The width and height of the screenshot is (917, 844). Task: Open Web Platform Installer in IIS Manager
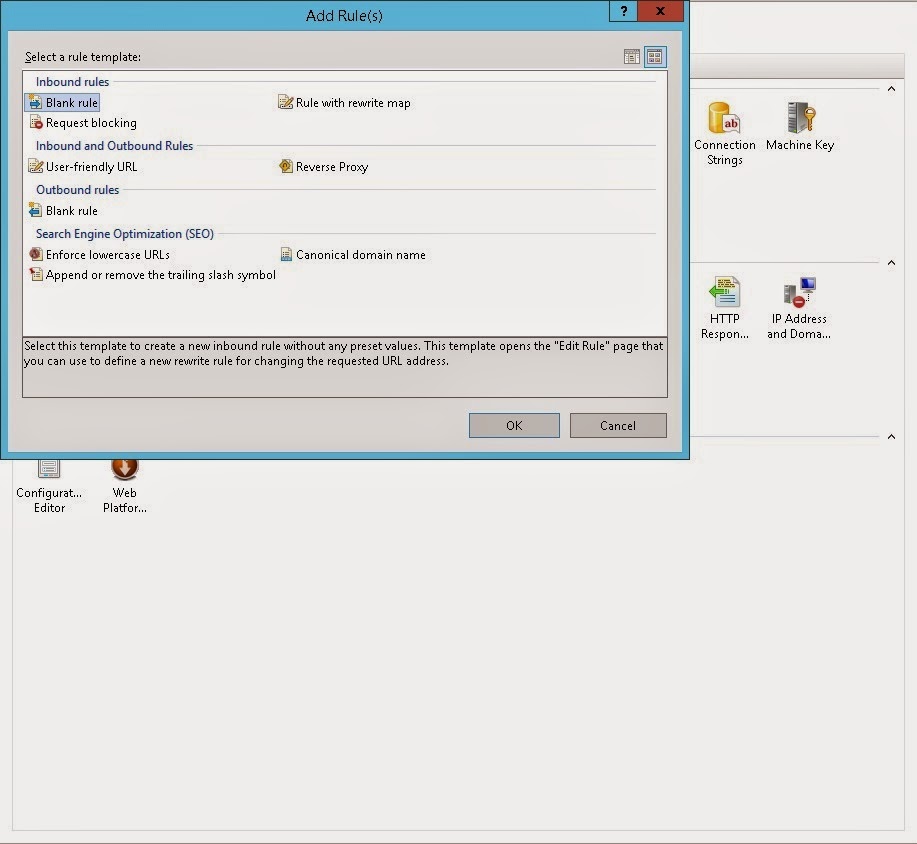125,485
